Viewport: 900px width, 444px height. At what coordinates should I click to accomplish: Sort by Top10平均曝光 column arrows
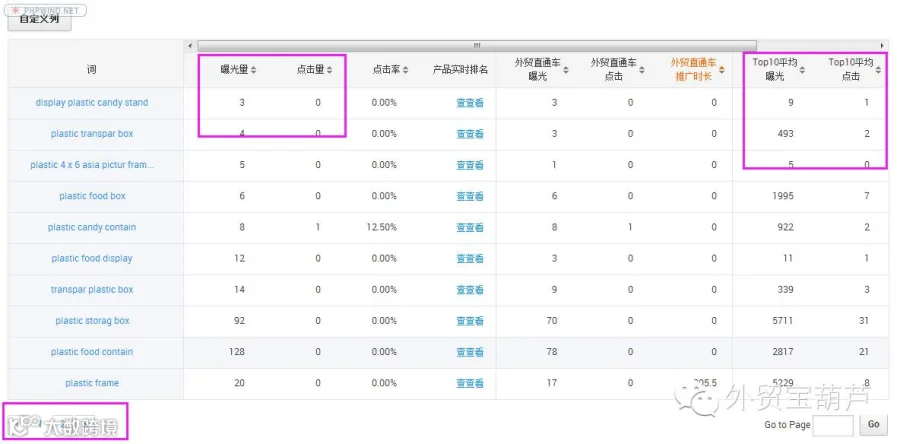point(802,70)
